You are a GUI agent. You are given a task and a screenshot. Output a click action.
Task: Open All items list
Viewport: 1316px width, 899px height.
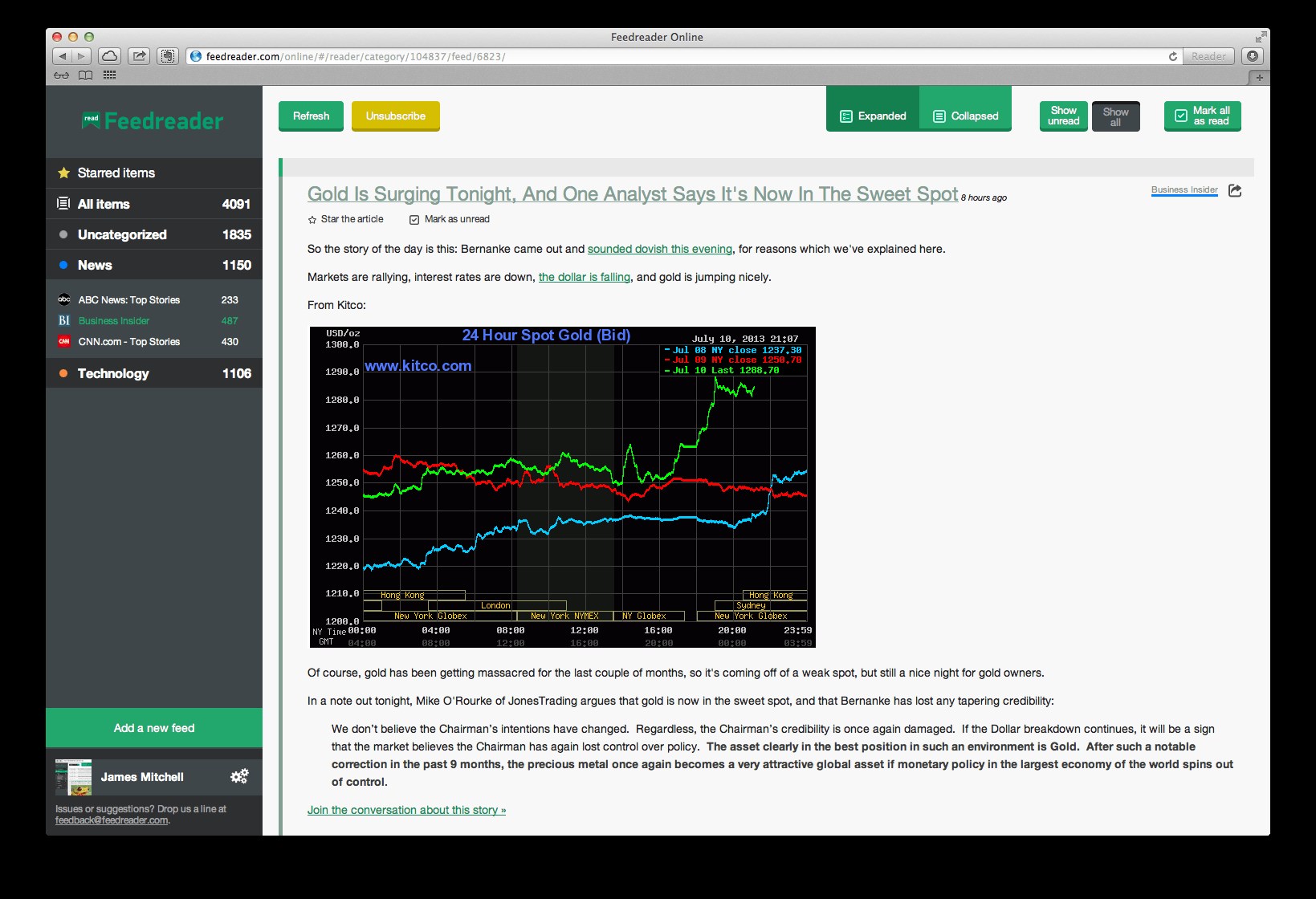(x=154, y=204)
